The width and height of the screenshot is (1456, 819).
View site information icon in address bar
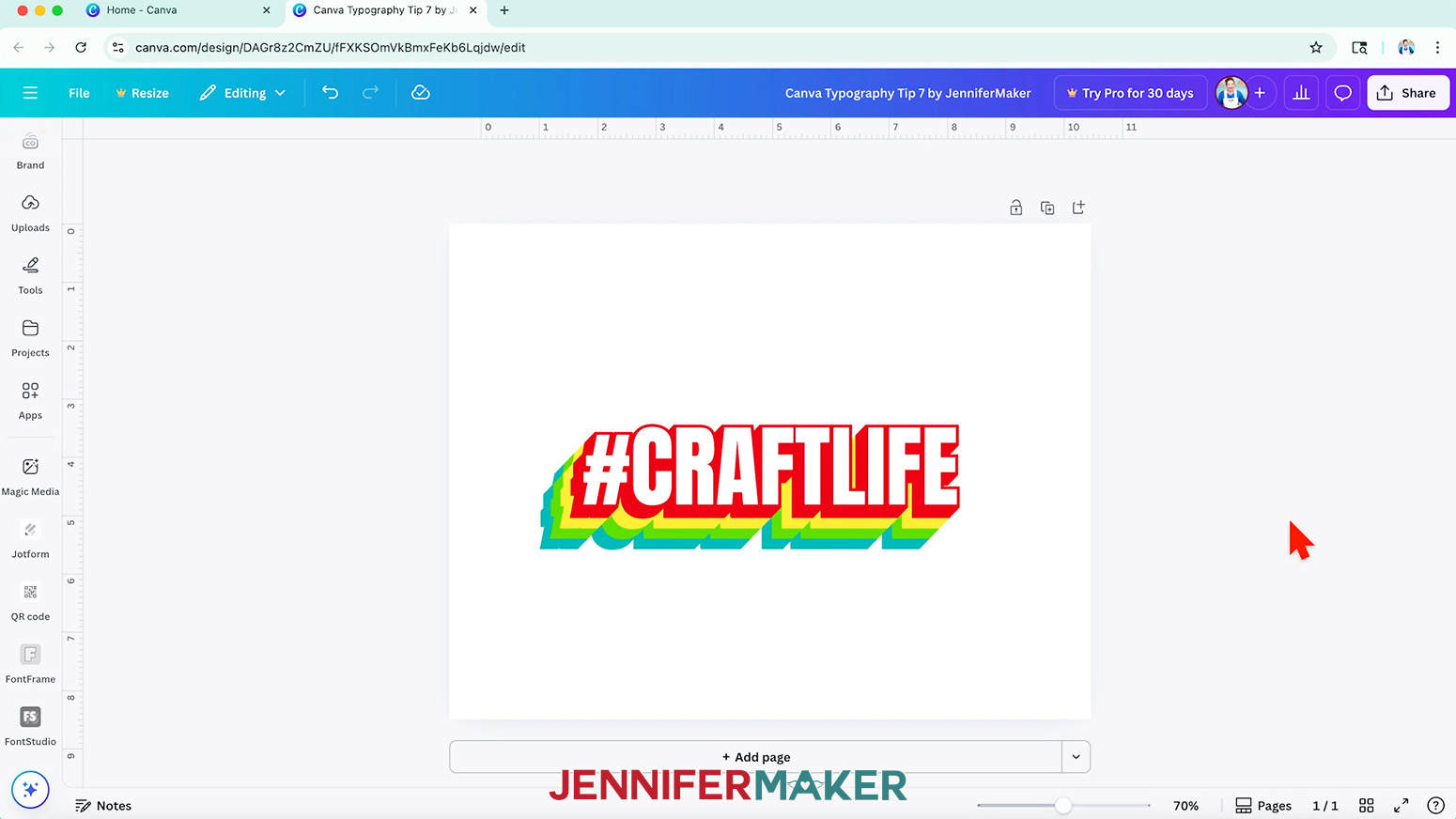[118, 47]
